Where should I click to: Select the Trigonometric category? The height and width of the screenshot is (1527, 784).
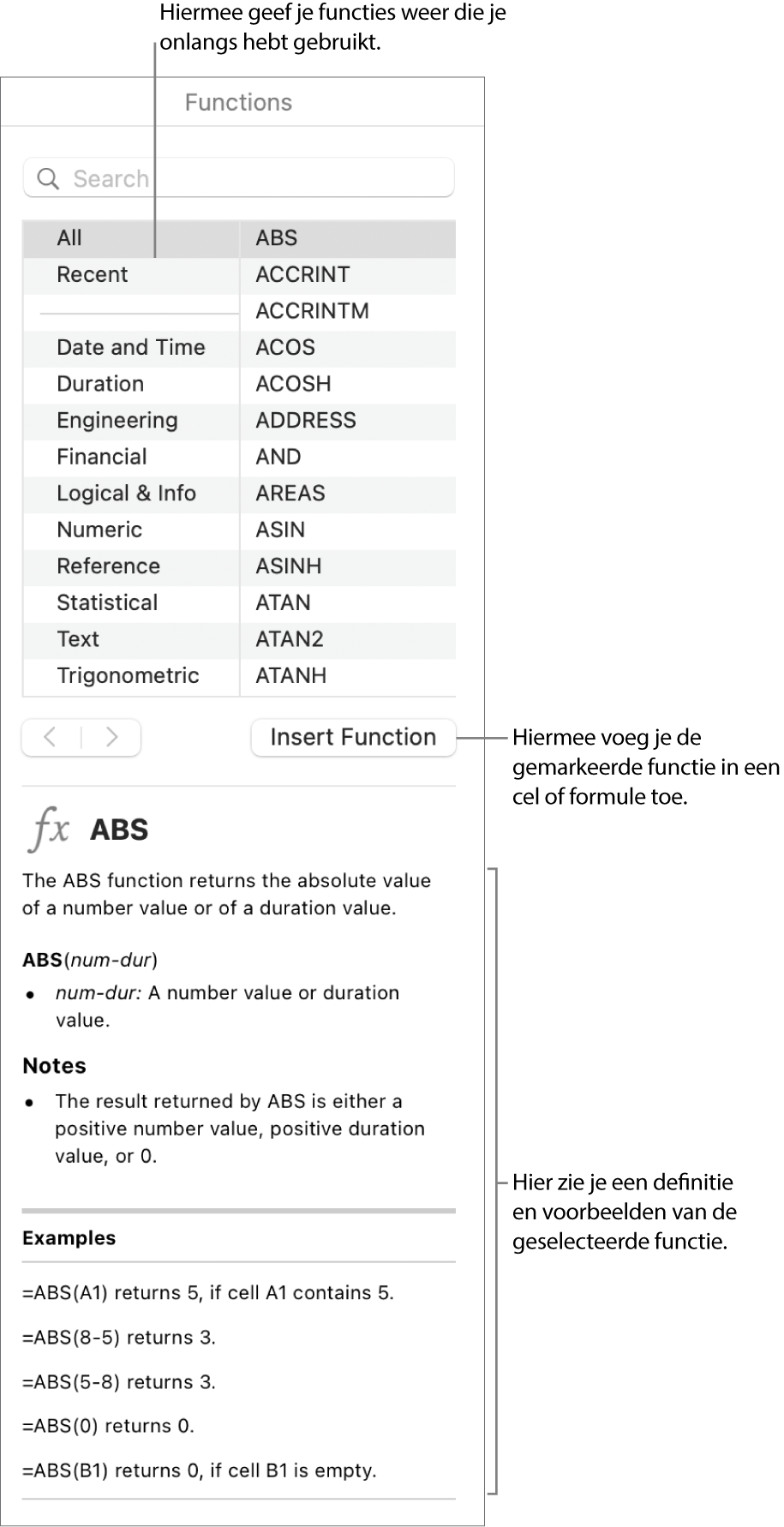coord(128,676)
